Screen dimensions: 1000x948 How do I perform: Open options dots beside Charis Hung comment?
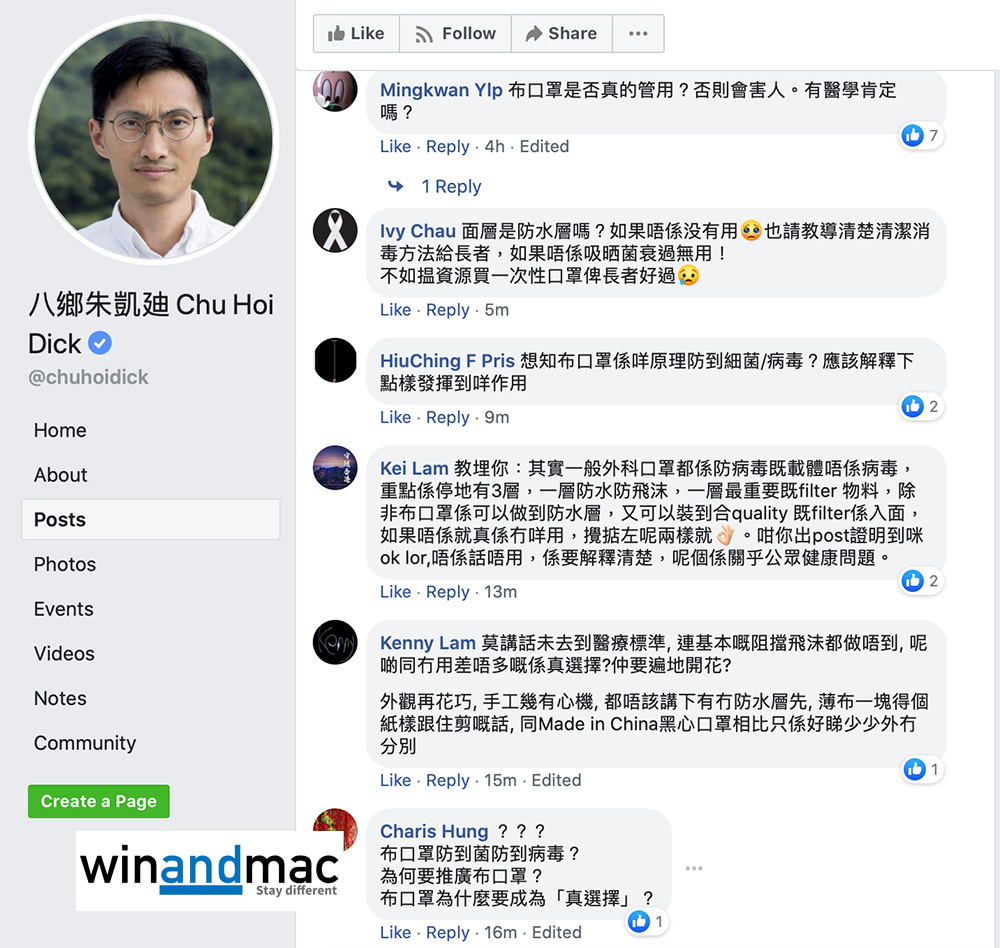[x=694, y=868]
